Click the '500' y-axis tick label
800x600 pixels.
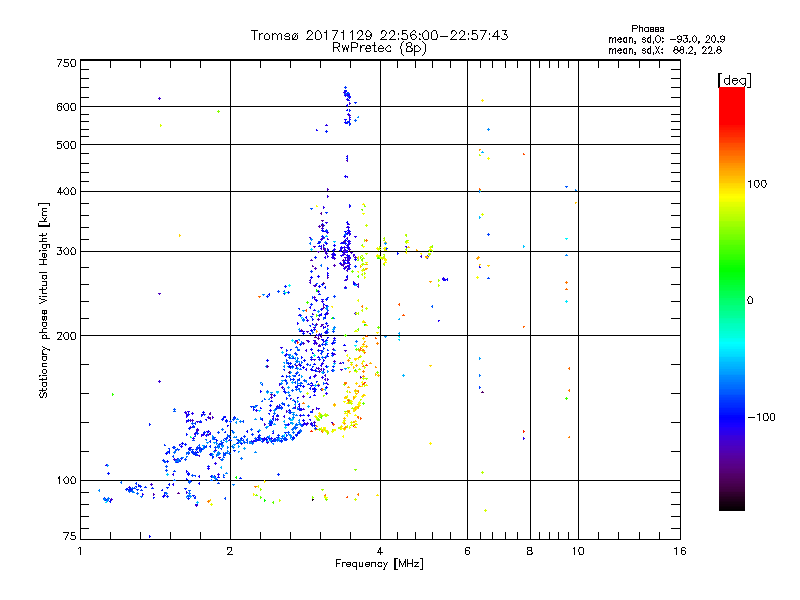[66, 145]
